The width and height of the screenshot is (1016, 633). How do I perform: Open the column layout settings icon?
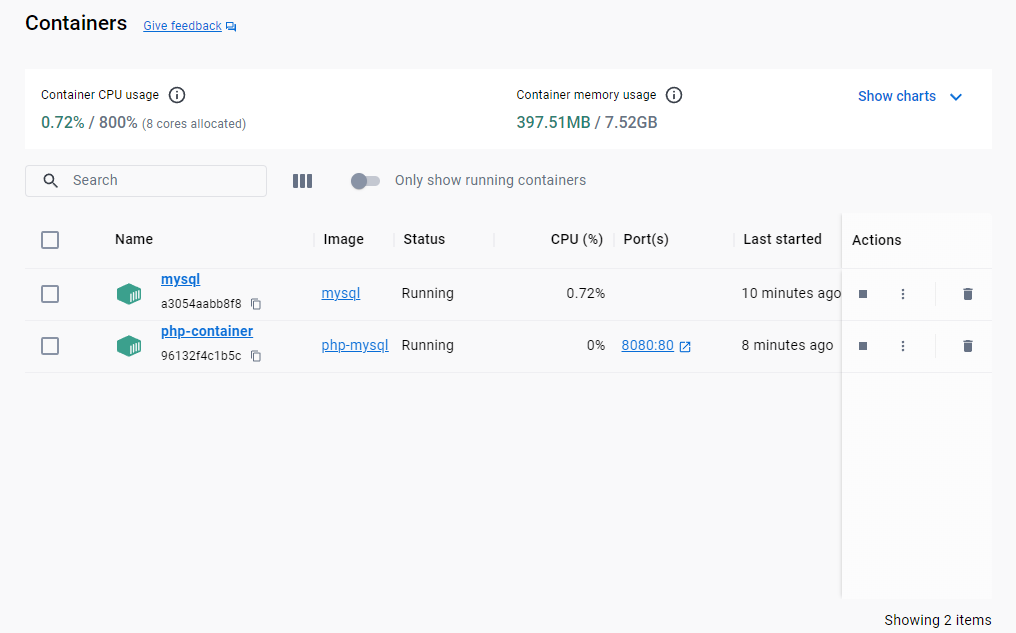point(302,181)
